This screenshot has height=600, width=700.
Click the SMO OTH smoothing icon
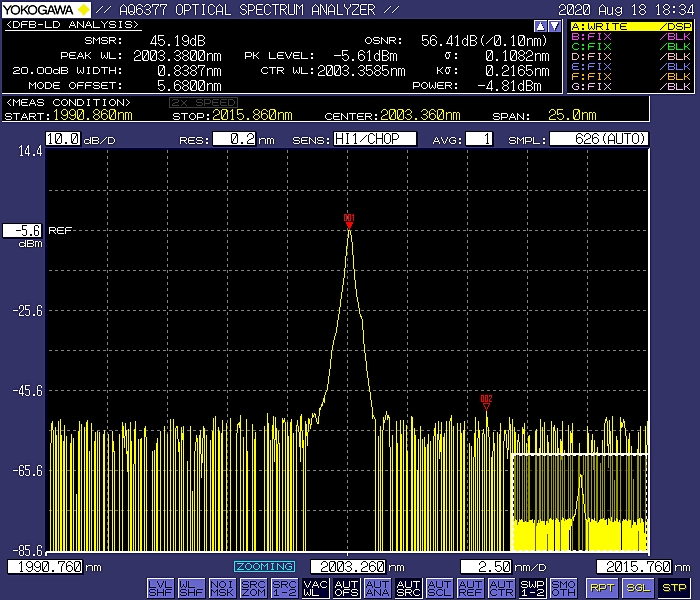coord(563,588)
